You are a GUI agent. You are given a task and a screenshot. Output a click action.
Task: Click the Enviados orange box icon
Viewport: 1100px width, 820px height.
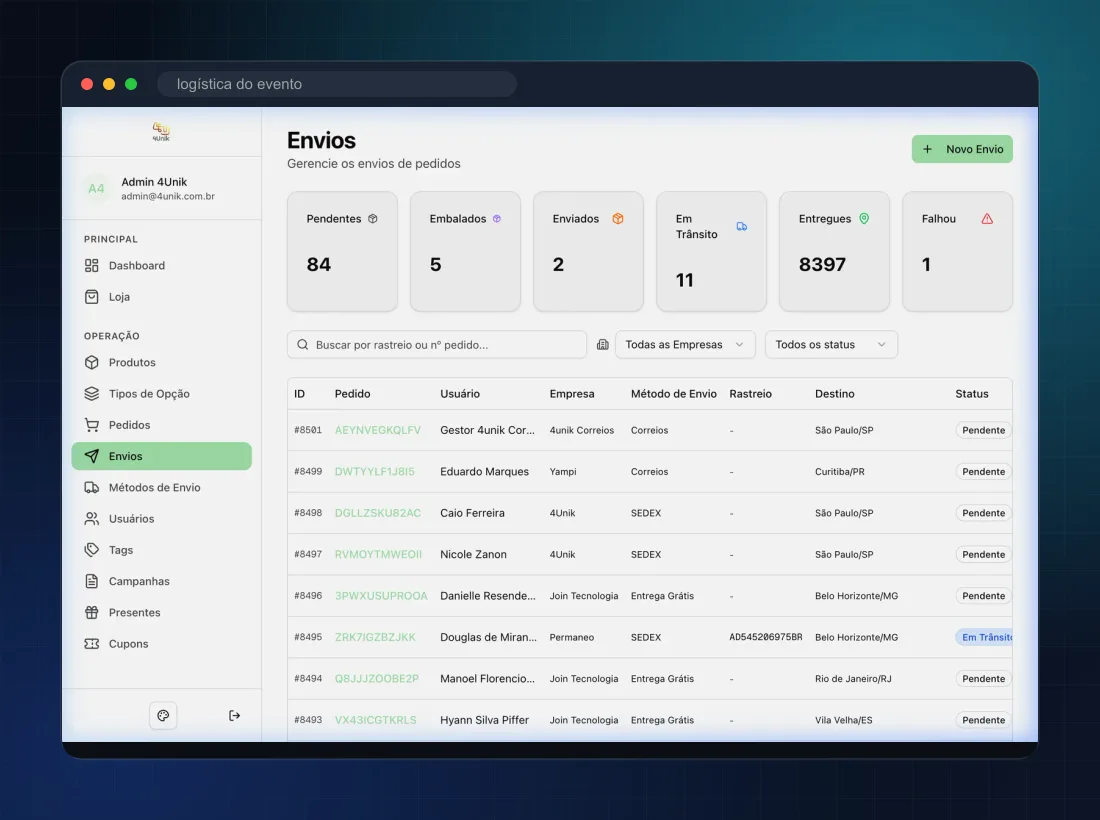[618, 219]
